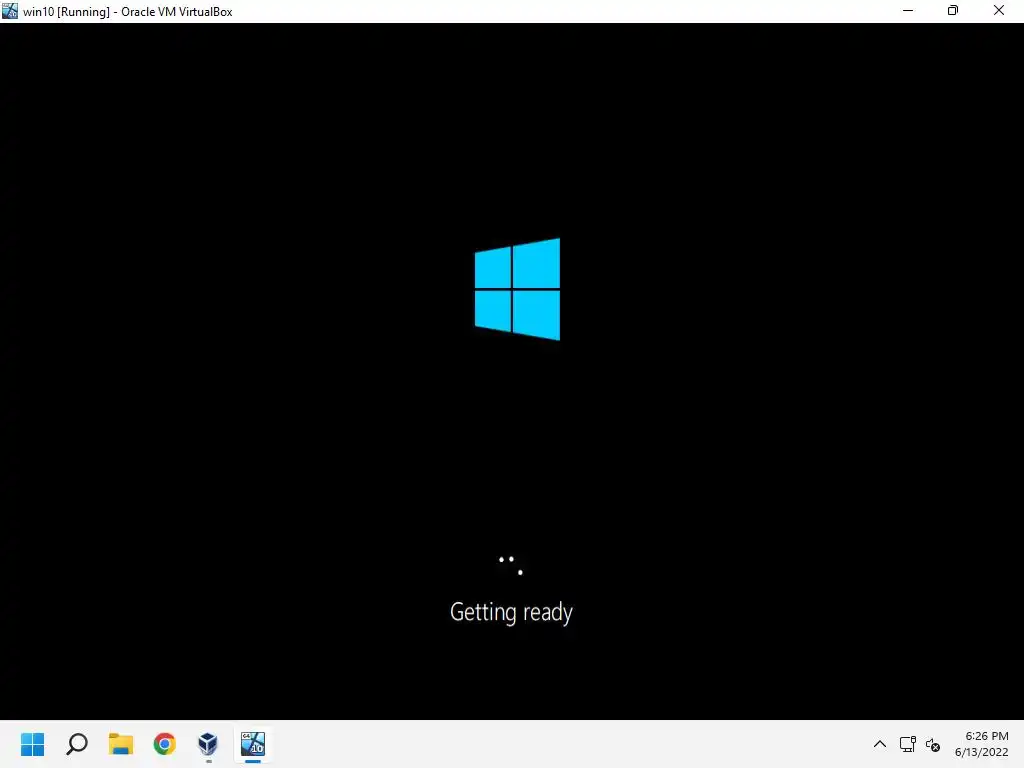1024x768 pixels.
Task: Click the Windows logo in the VM
Action: coord(517,289)
